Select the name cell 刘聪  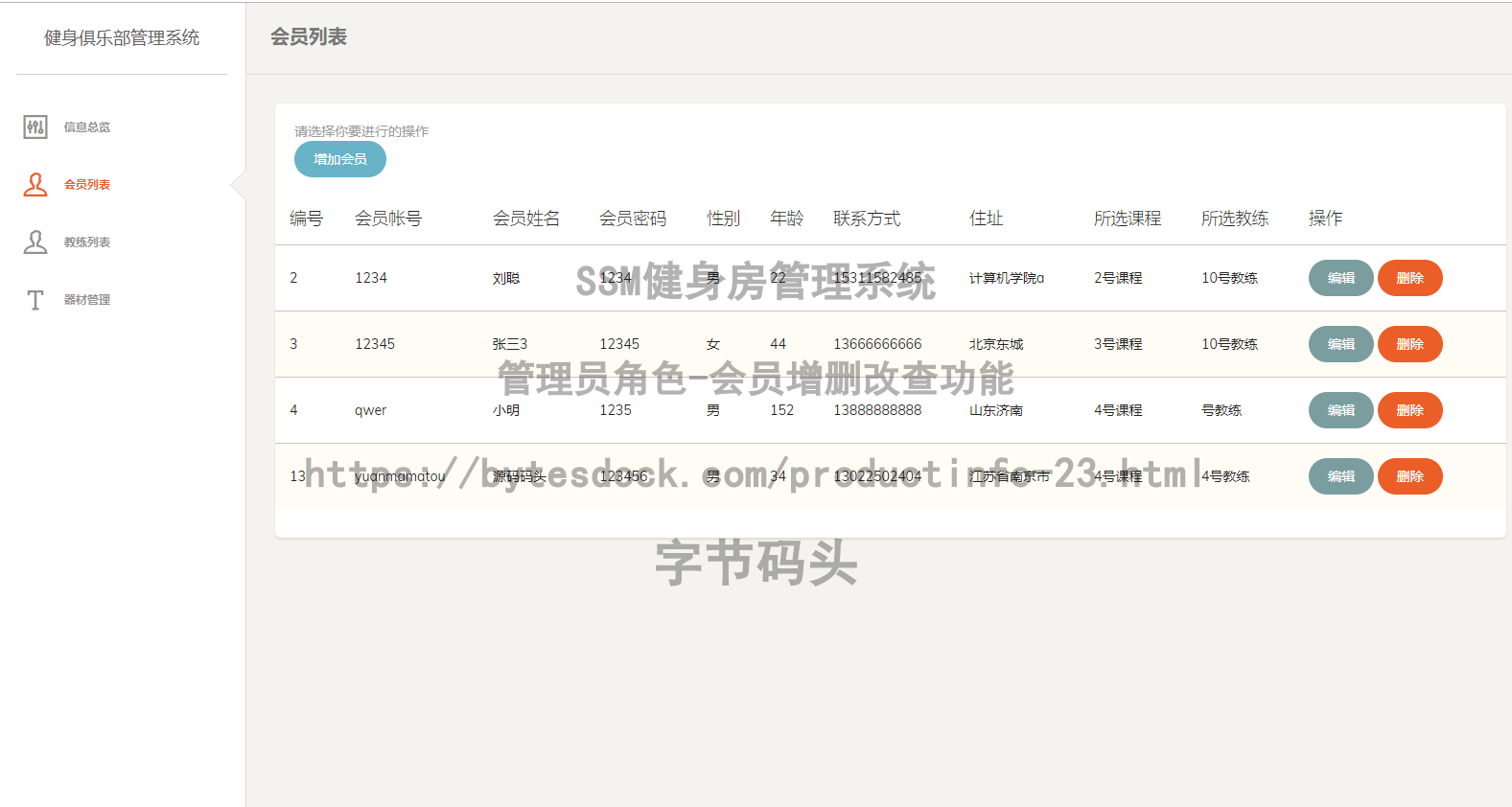[506, 278]
